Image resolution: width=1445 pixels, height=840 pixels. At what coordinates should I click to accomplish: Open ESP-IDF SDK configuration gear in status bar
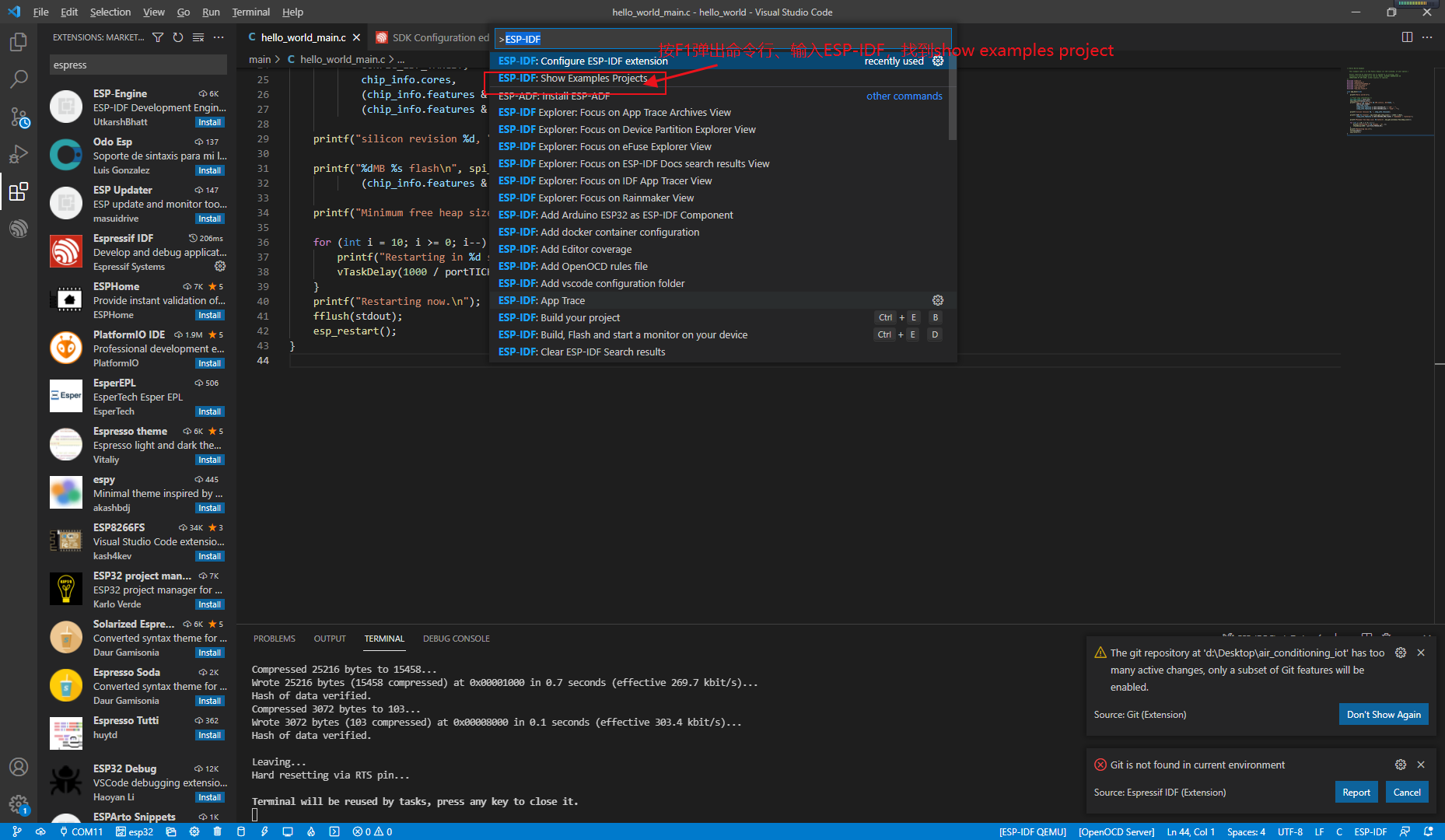tap(194, 831)
